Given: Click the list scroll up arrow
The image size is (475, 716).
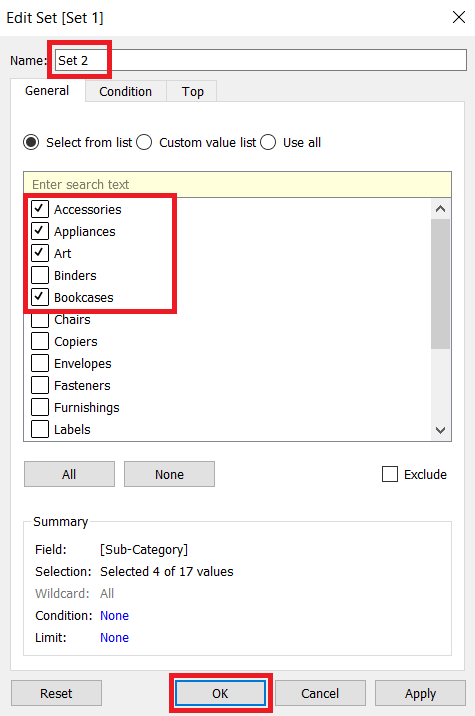Looking at the screenshot, I should [x=440, y=209].
